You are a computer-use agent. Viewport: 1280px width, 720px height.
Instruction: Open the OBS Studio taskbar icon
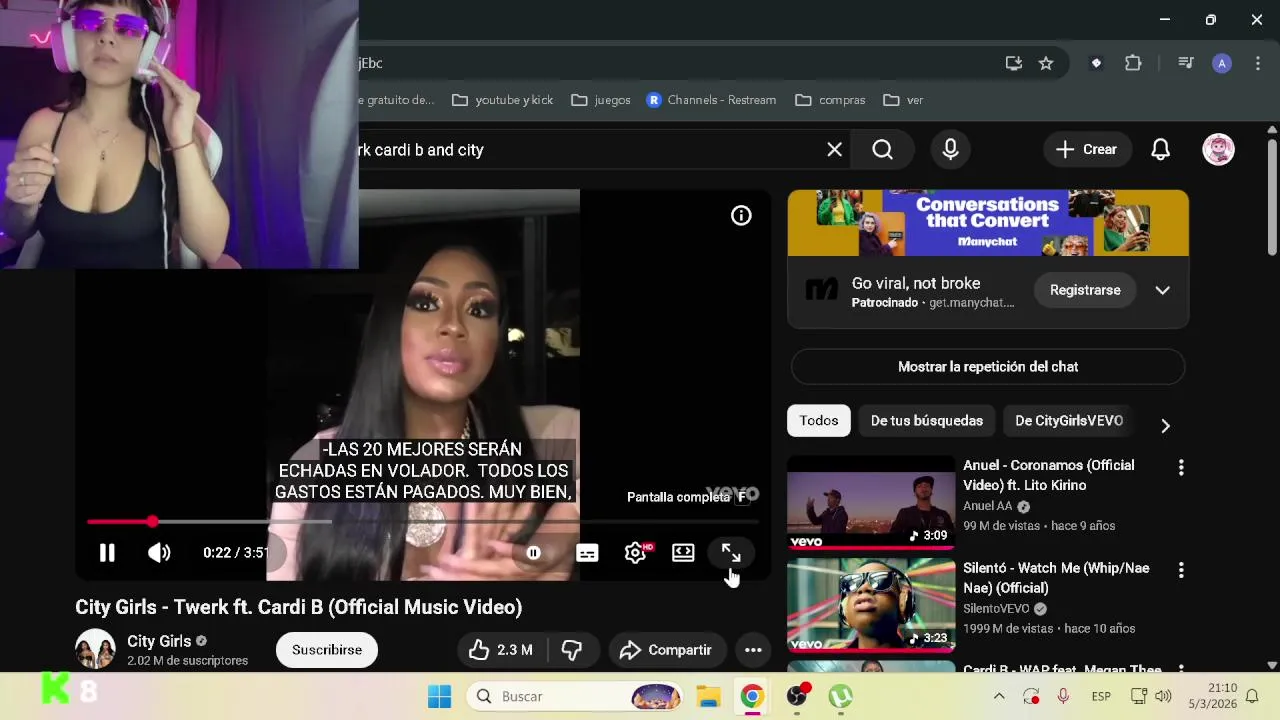pos(797,696)
